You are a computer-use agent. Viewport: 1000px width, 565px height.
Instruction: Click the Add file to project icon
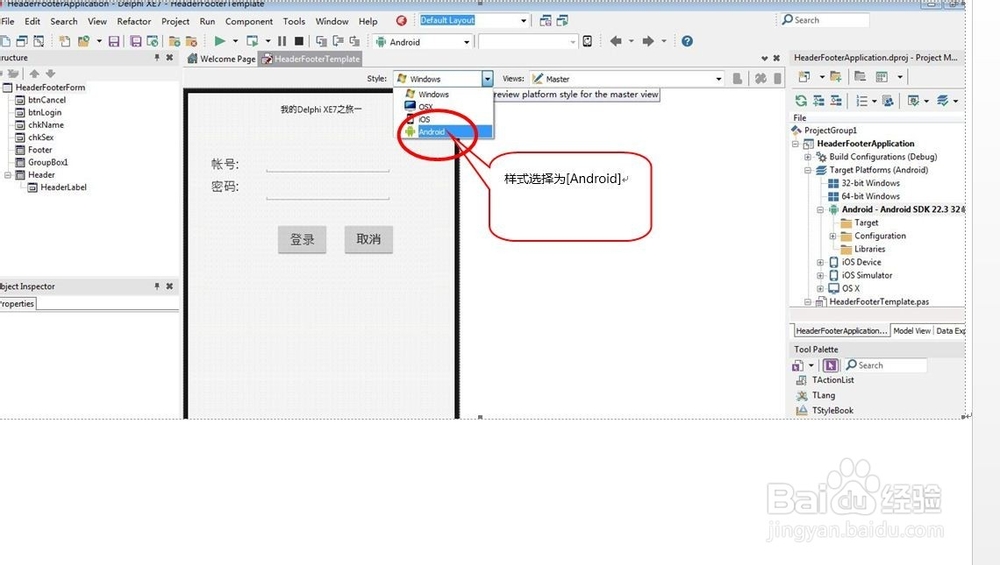(x=174, y=41)
